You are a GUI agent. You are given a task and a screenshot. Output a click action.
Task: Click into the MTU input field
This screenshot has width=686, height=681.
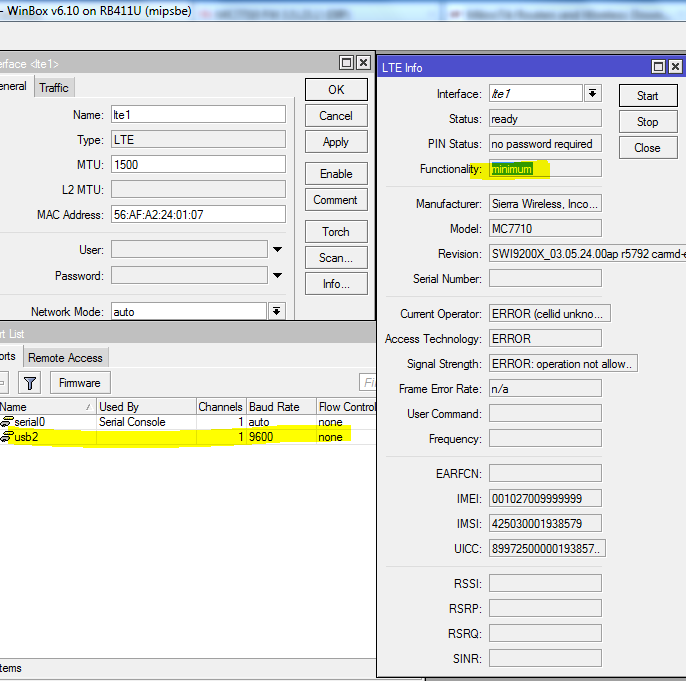tap(198, 164)
